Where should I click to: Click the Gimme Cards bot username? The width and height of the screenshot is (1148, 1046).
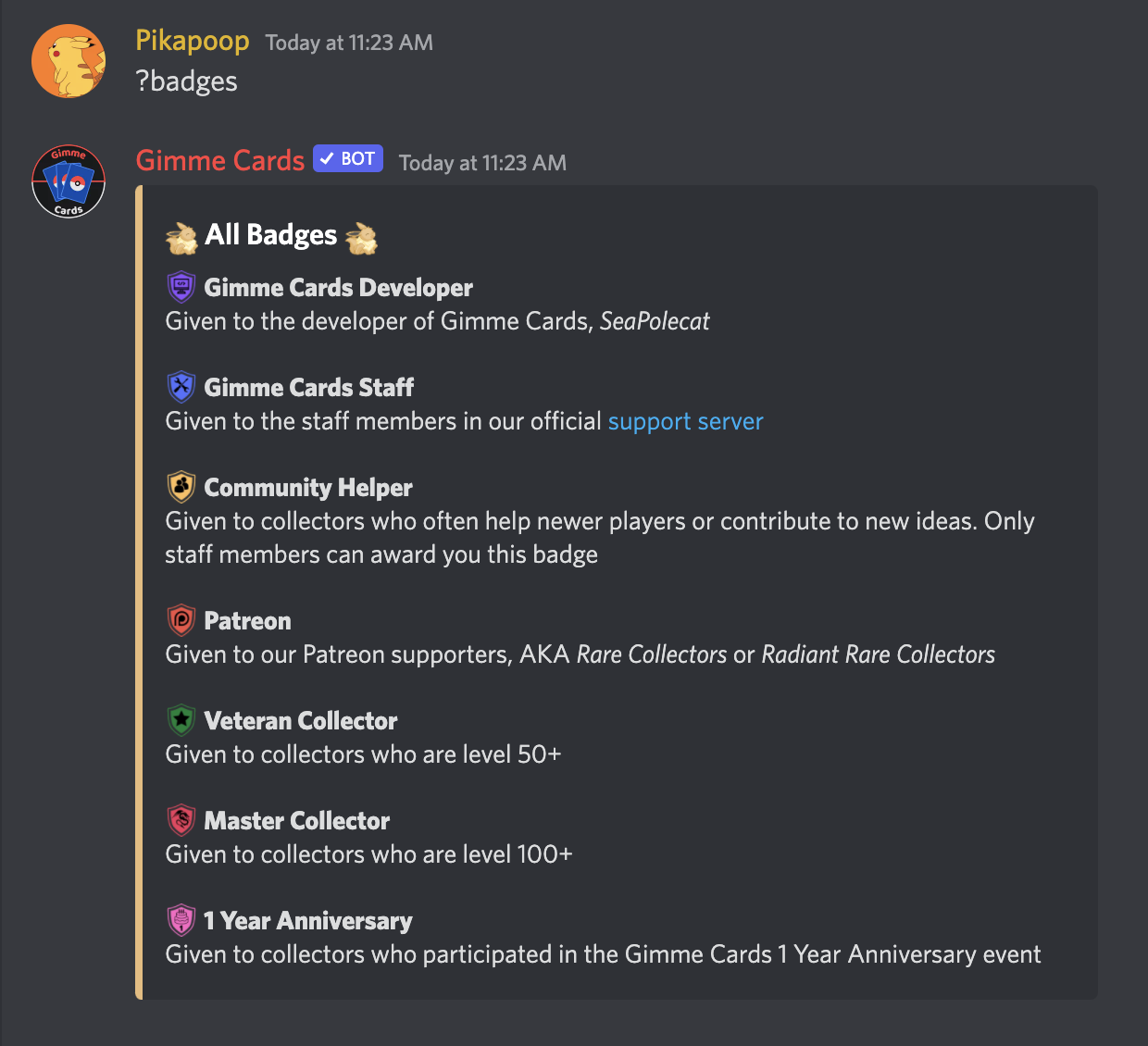pos(219,160)
